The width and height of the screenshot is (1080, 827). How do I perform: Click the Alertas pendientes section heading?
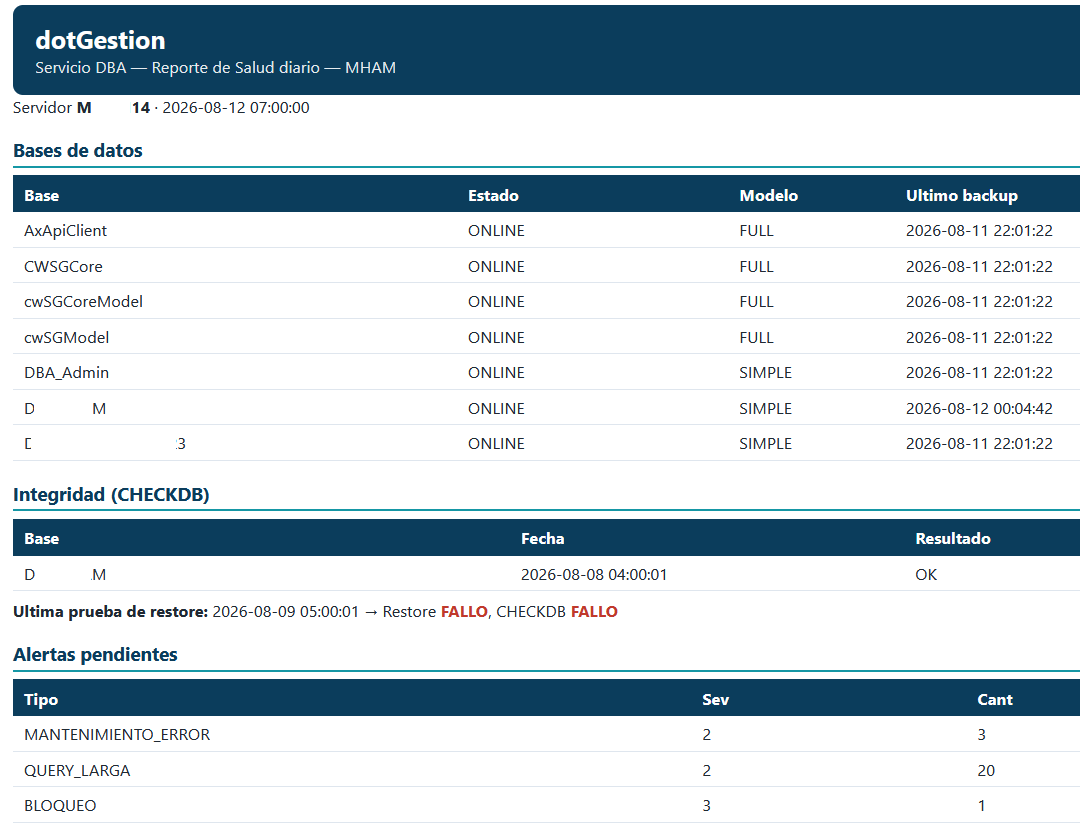click(x=95, y=654)
